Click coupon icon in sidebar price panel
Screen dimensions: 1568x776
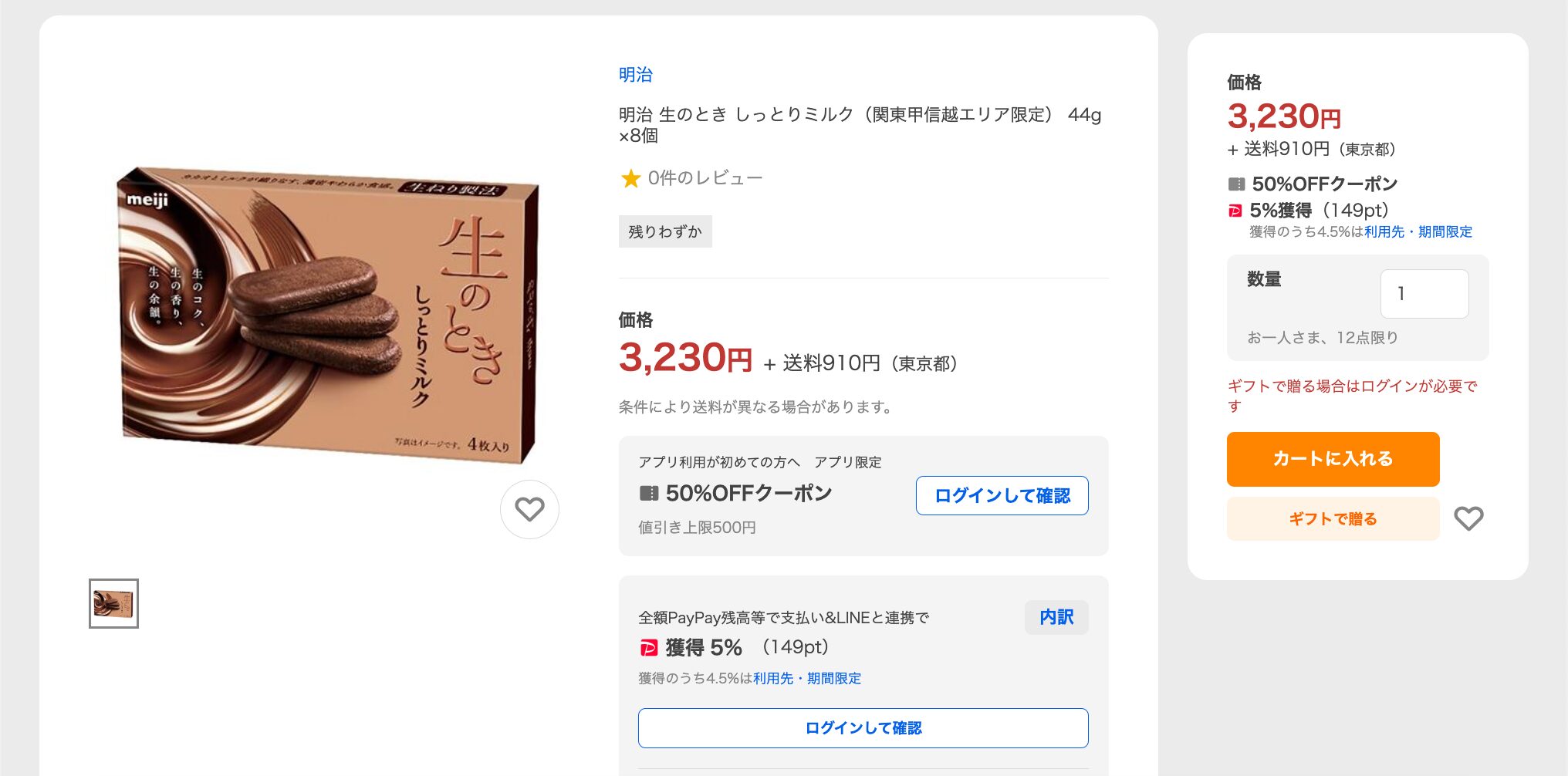[1236, 184]
